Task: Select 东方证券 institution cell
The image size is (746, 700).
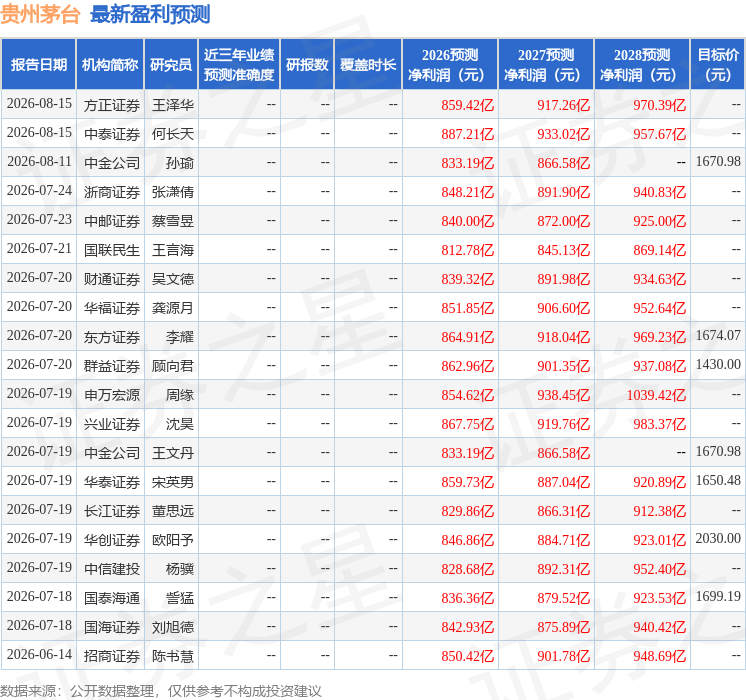Action: pos(112,337)
